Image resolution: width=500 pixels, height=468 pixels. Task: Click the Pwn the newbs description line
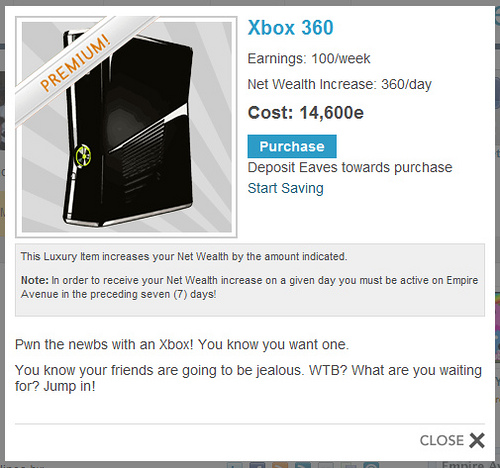(x=182, y=344)
